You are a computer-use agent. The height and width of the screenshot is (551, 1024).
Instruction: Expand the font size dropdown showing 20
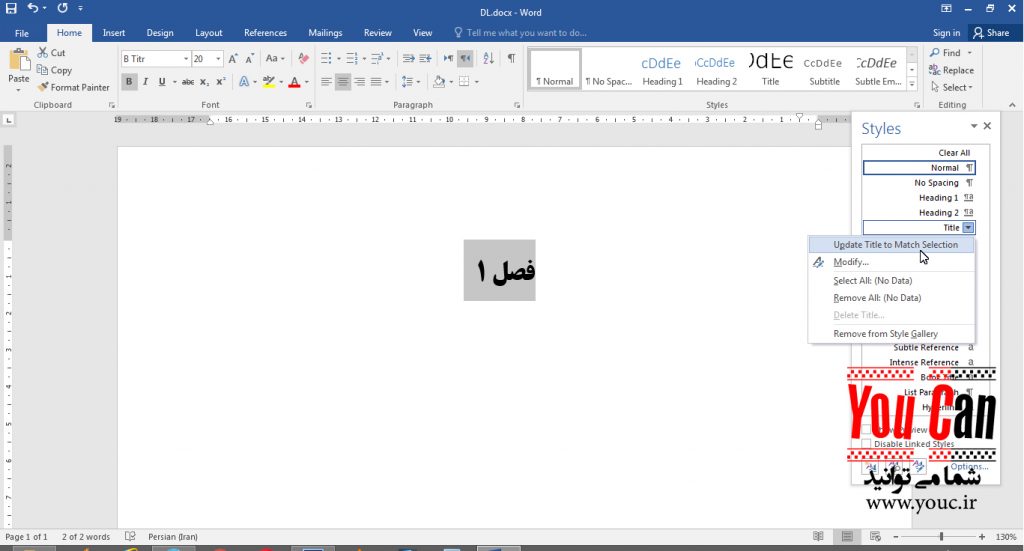(216, 59)
